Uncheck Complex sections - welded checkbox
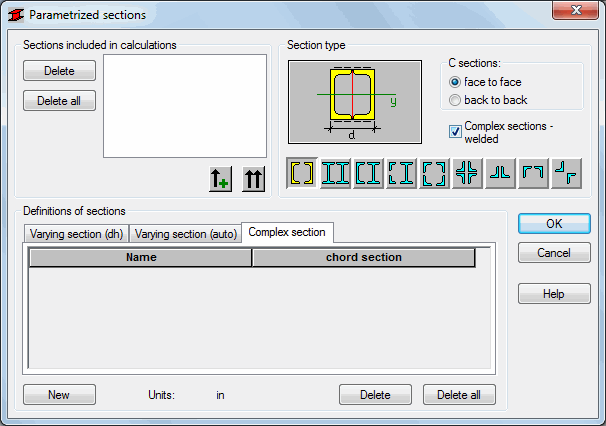The width and height of the screenshot is (606, 426). click(456, 129)
